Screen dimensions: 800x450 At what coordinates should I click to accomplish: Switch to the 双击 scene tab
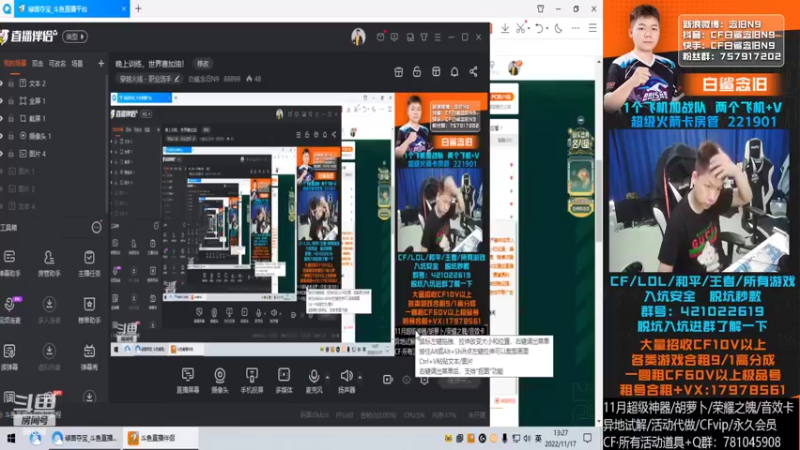click(x=37, y=64)
